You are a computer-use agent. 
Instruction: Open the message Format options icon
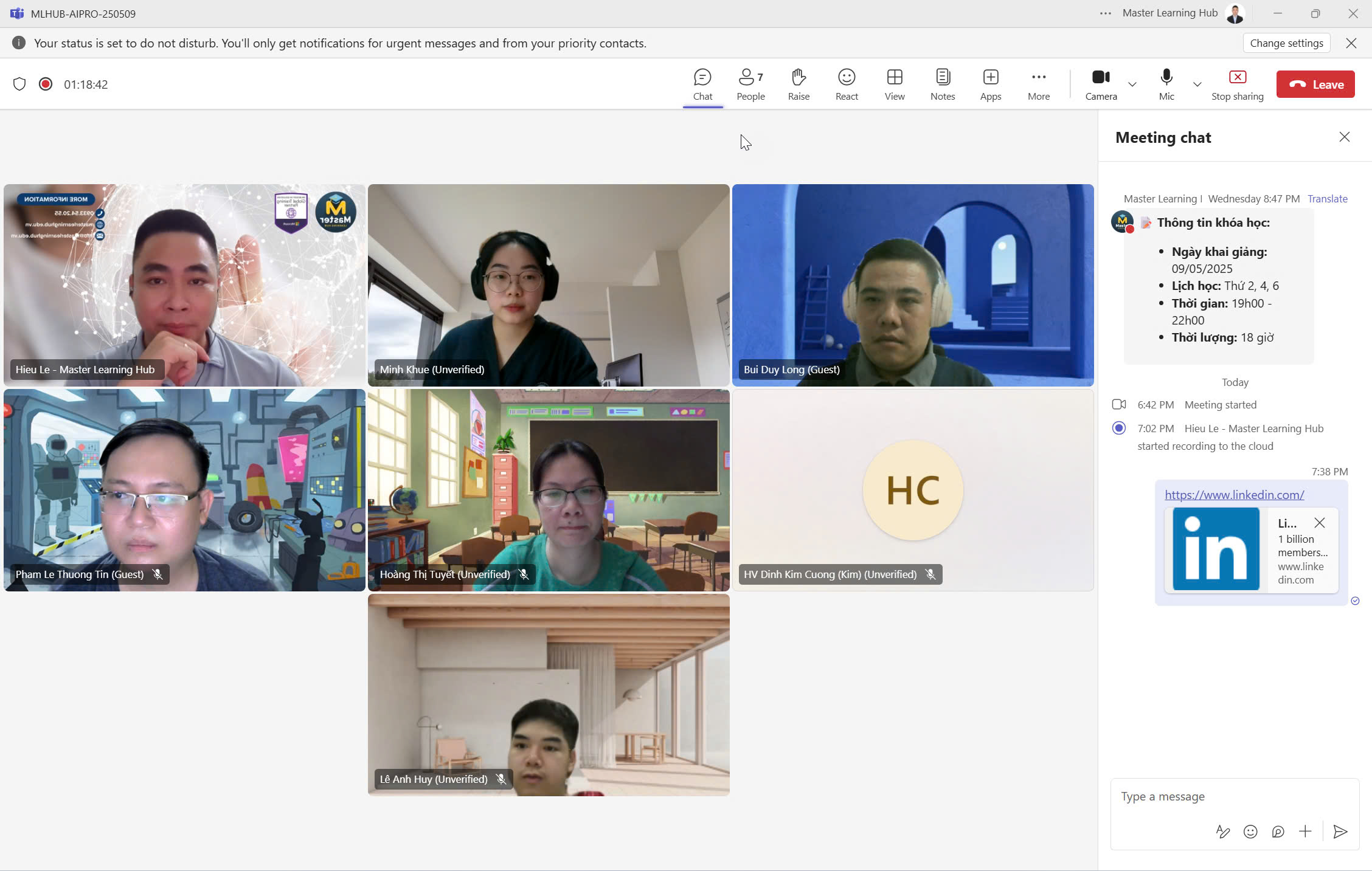(x=1223, y=831)
